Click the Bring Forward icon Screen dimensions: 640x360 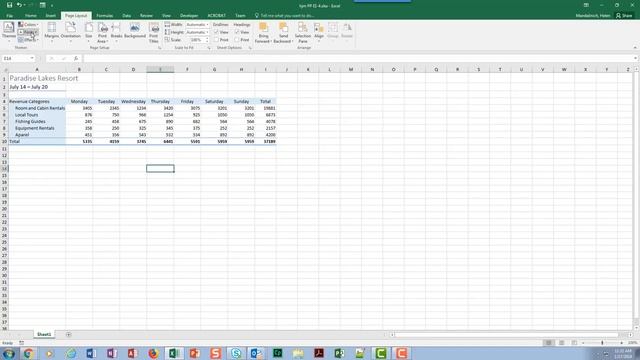pos(263,28)
